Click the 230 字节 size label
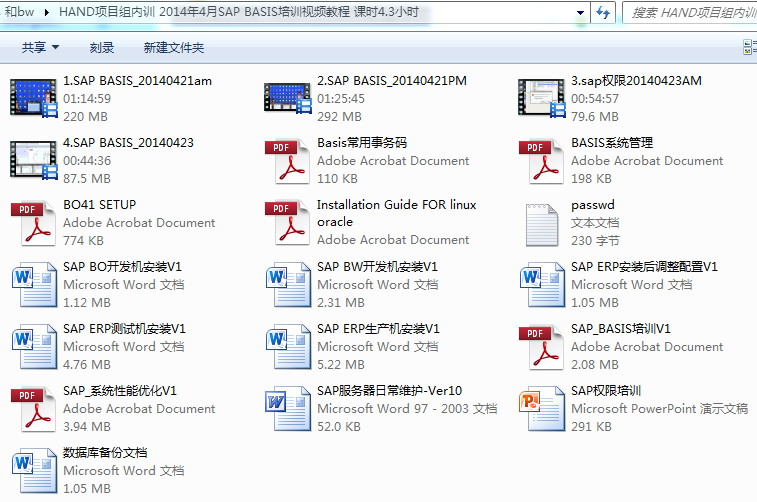The width and height of the screenshot is (757, 502). (x=595, y=240)
